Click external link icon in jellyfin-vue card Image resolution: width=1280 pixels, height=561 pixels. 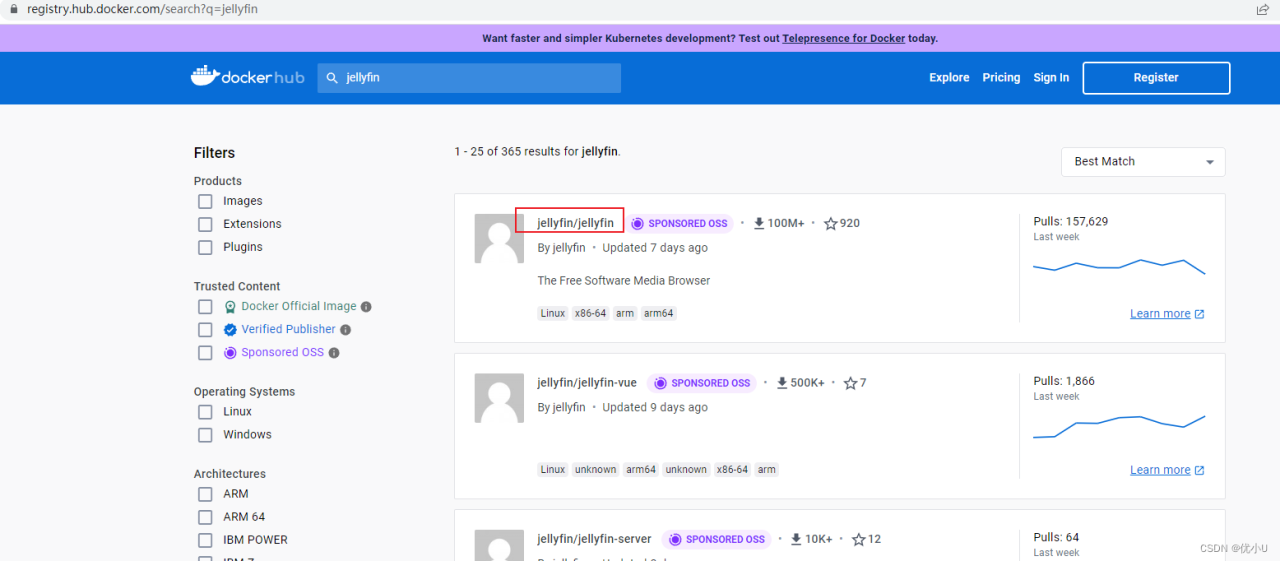pos(1200,470)
